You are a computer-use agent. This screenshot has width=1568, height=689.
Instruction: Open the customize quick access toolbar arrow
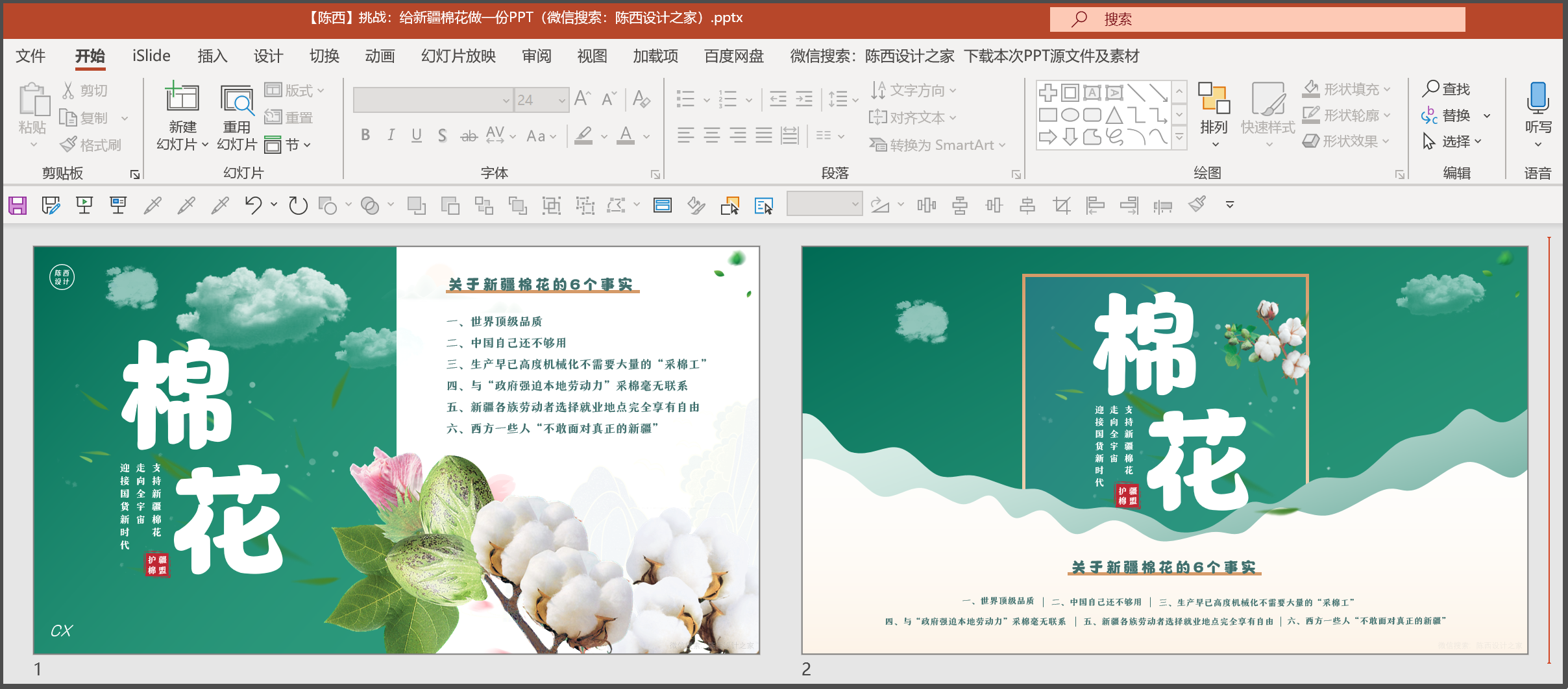point(1229,205)
